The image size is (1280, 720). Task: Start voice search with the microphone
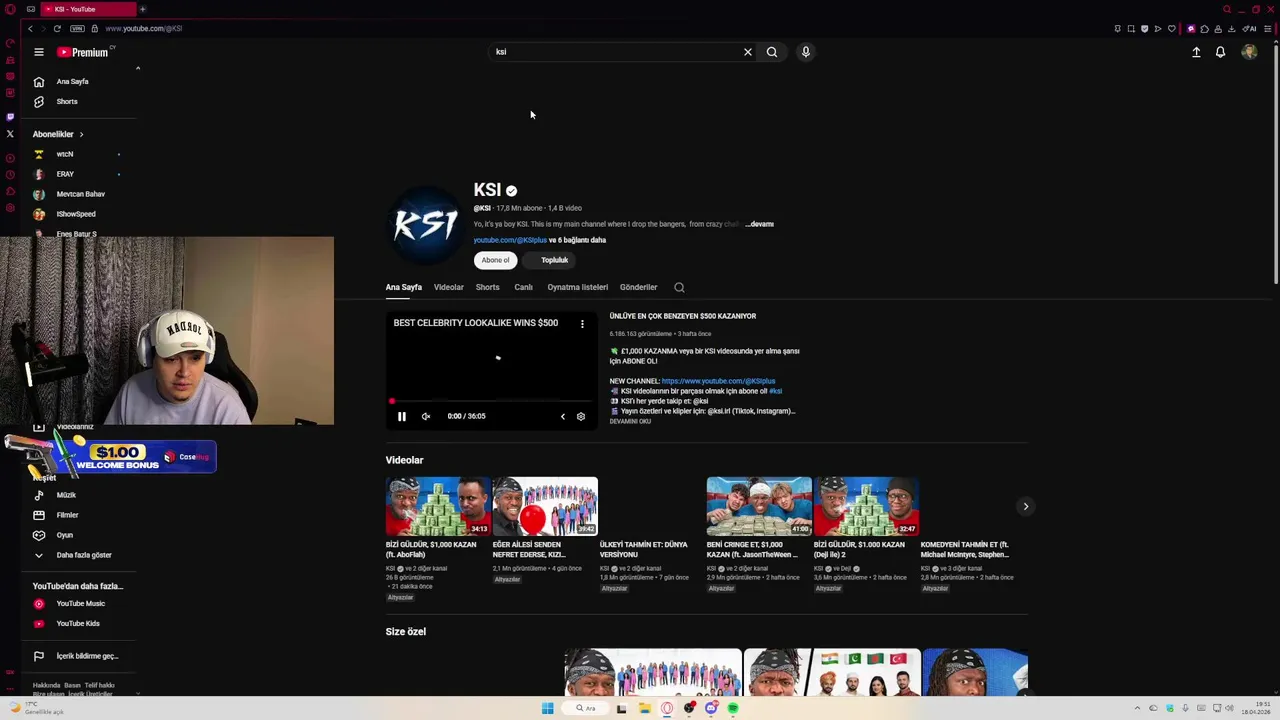click(805, 52)
